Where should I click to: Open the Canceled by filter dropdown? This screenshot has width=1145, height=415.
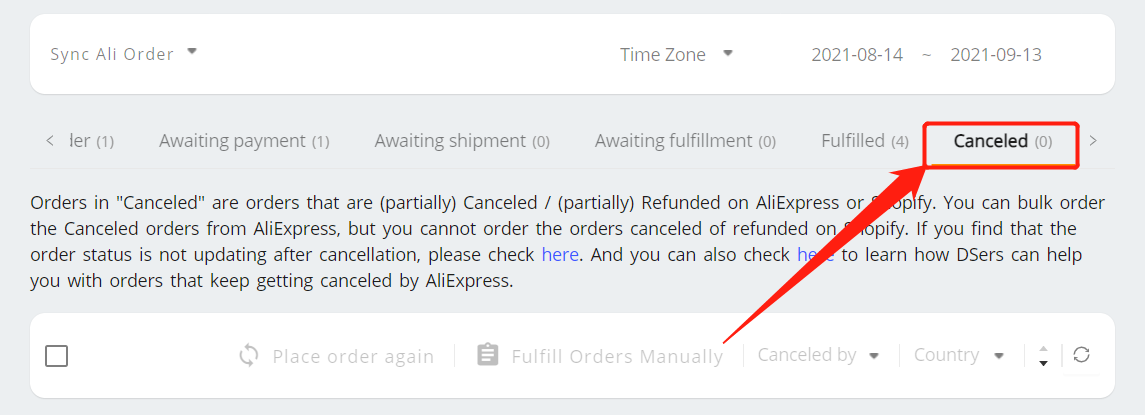[x=818, y=355]
